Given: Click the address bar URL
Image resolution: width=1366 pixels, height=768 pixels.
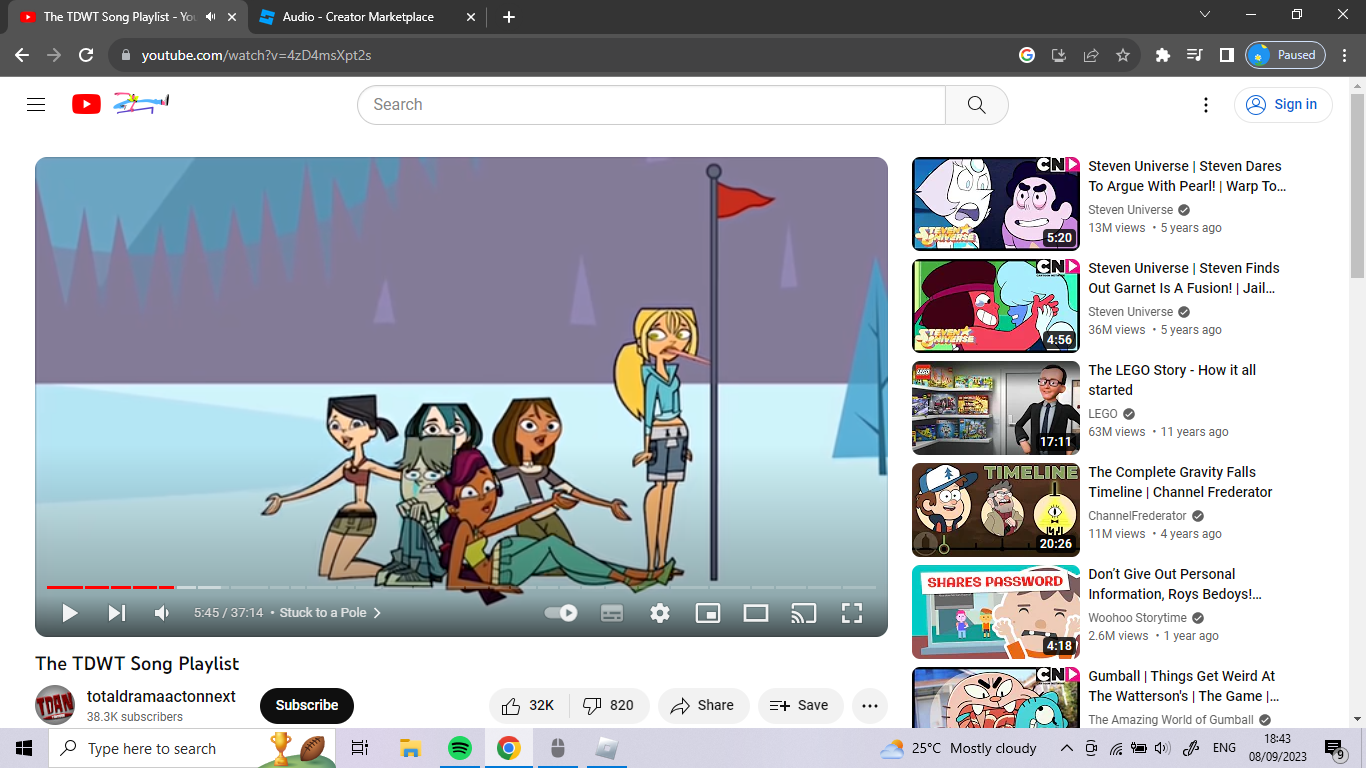Looking at the screenshot, I should tap(256, 55).
